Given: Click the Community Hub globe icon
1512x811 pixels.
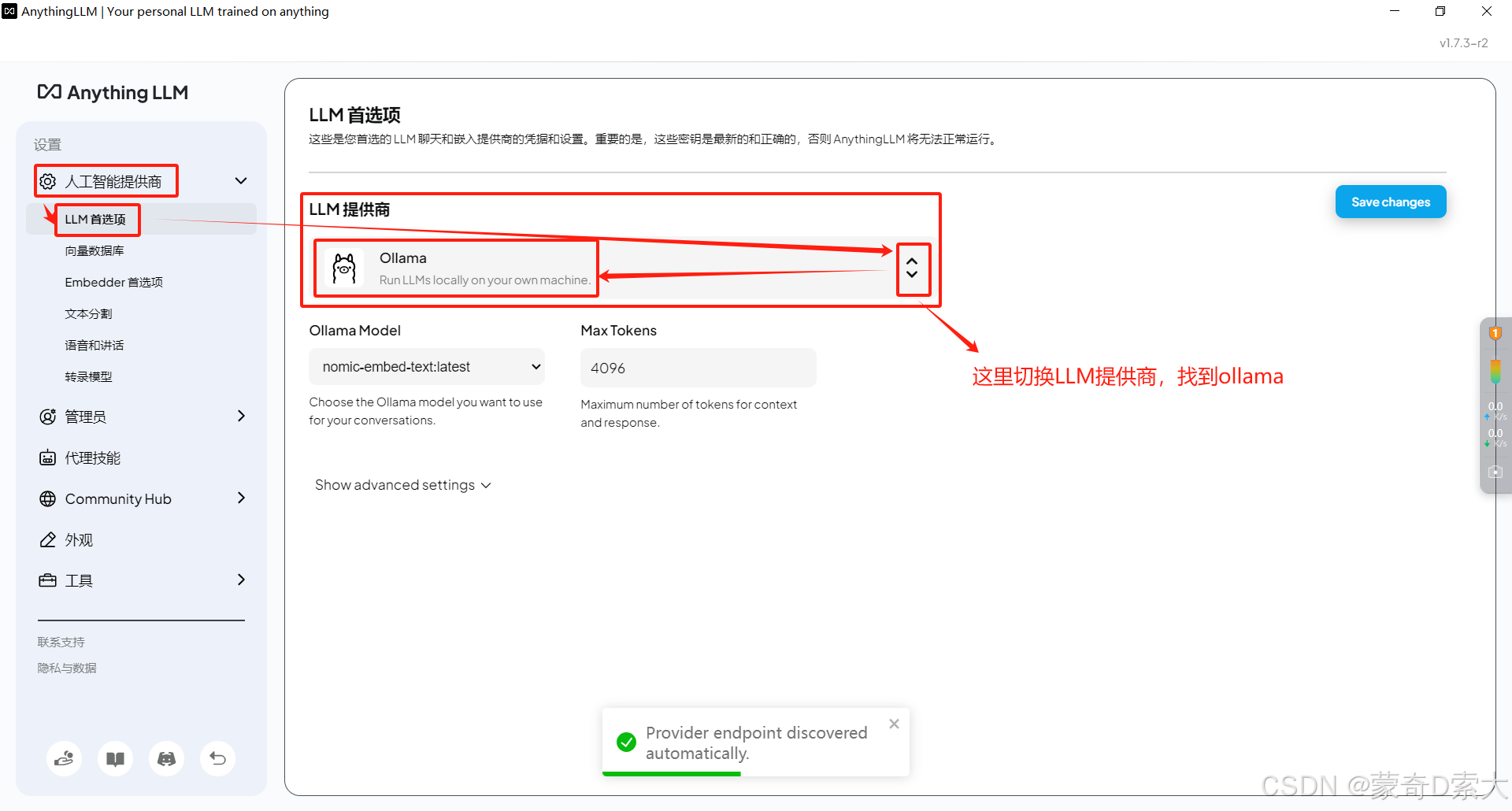Looking at the screenshot, I should [48, 498].
